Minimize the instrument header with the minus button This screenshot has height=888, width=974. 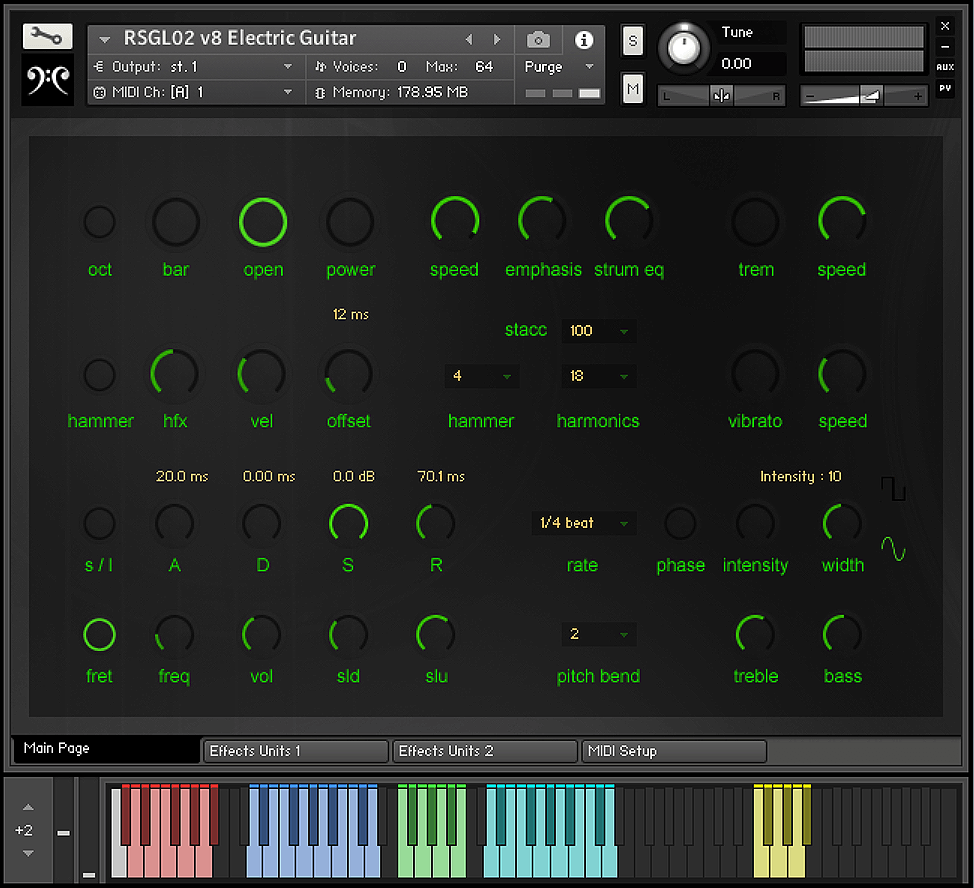[x=945, y=47]
